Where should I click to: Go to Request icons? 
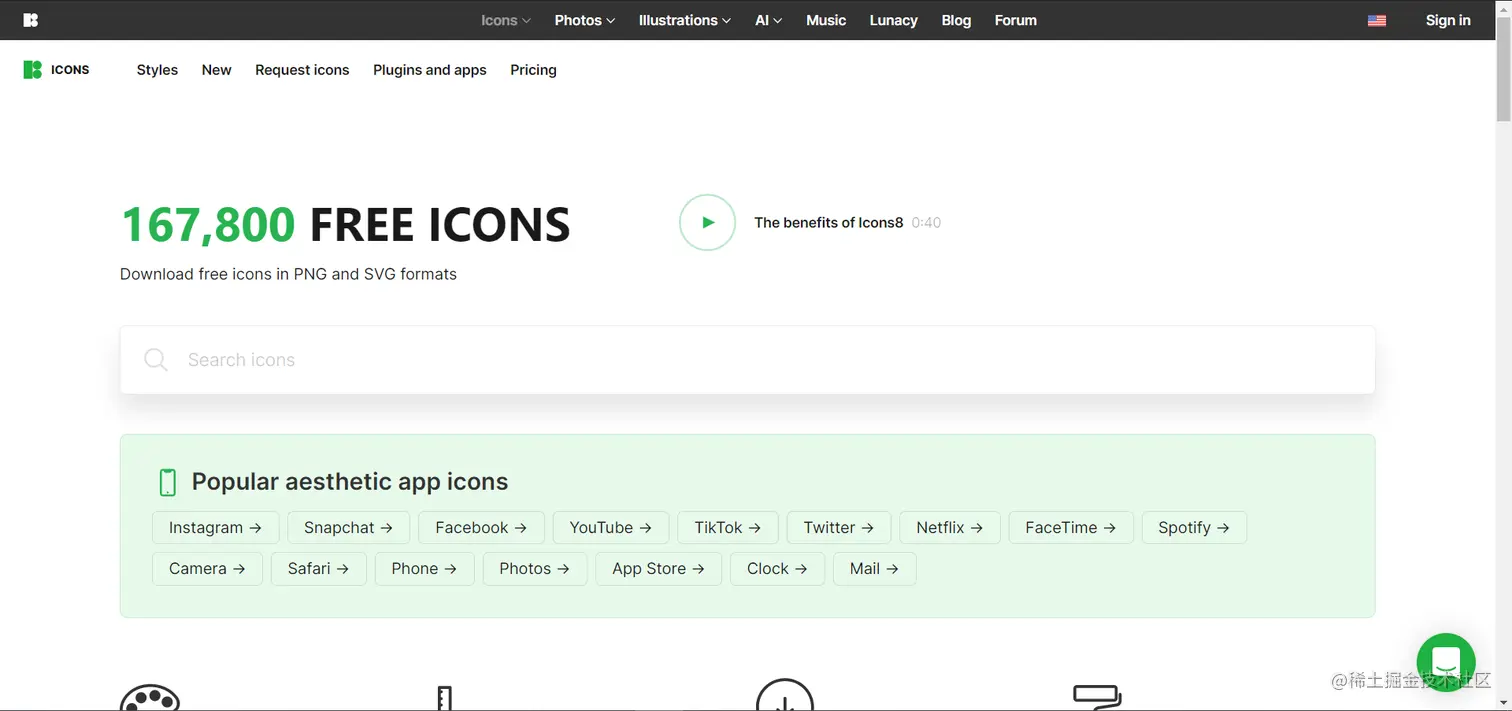pos(302,70)
